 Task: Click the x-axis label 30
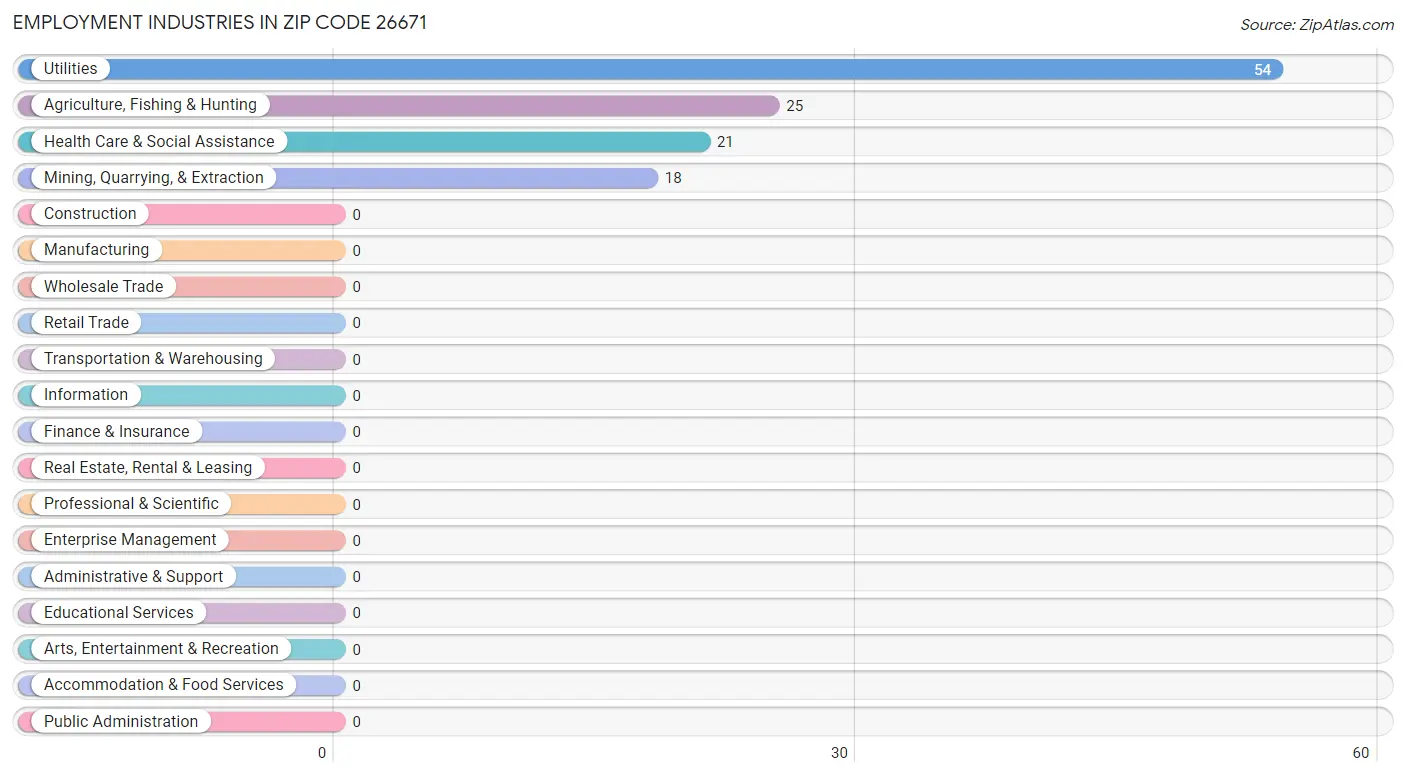[840, 753]
